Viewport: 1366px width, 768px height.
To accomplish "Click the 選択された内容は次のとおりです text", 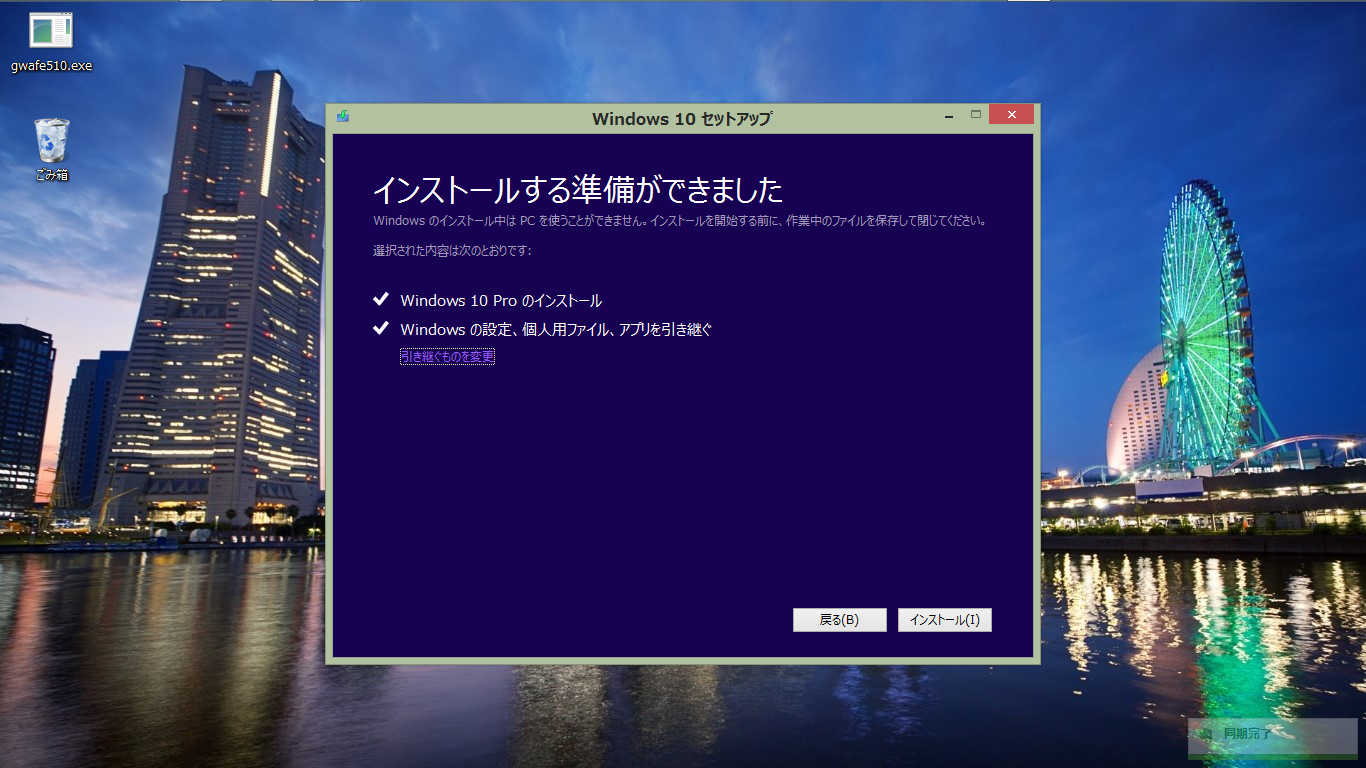I will [x=452, y=250].
